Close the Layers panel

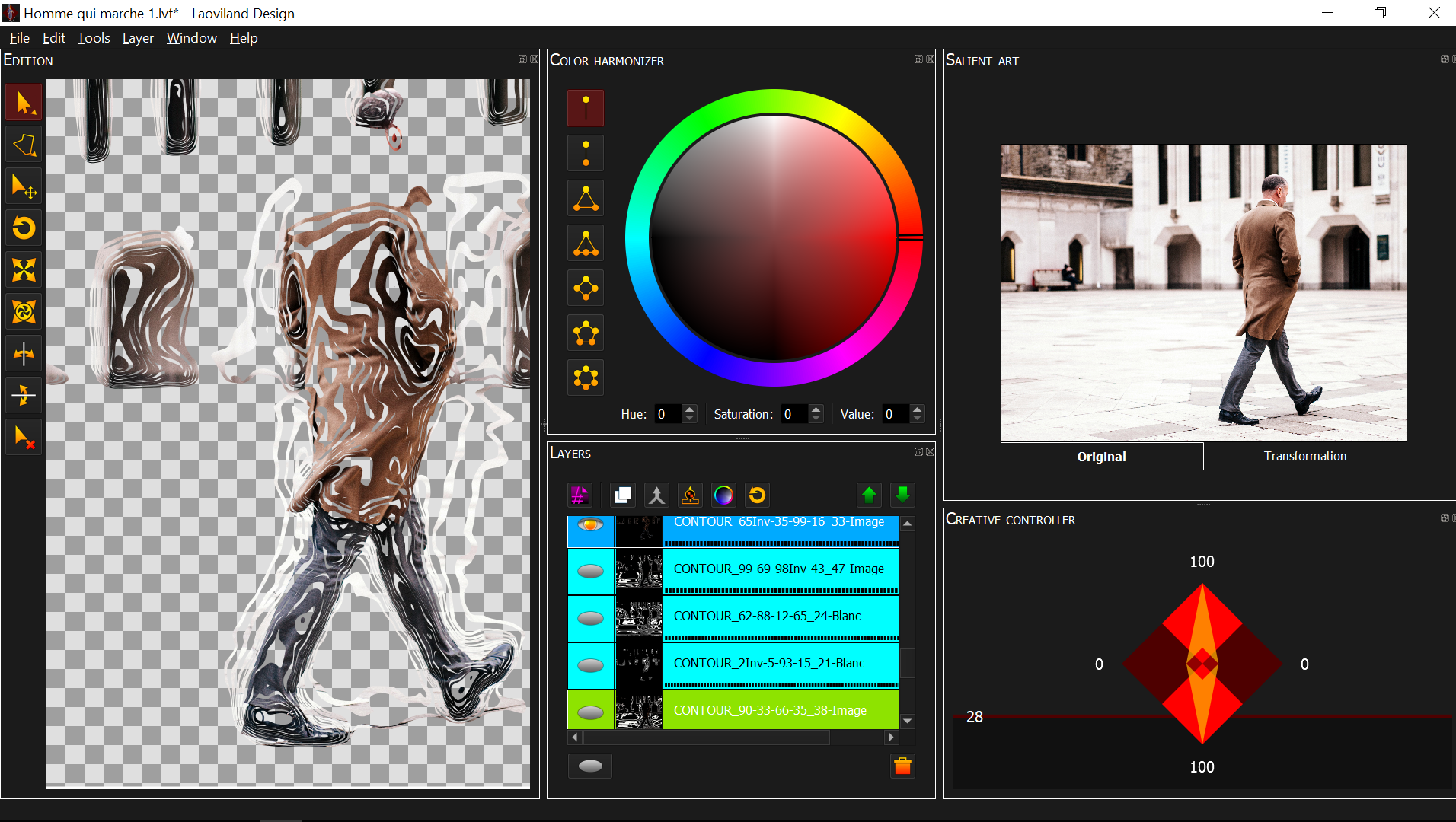pos(930,452)
